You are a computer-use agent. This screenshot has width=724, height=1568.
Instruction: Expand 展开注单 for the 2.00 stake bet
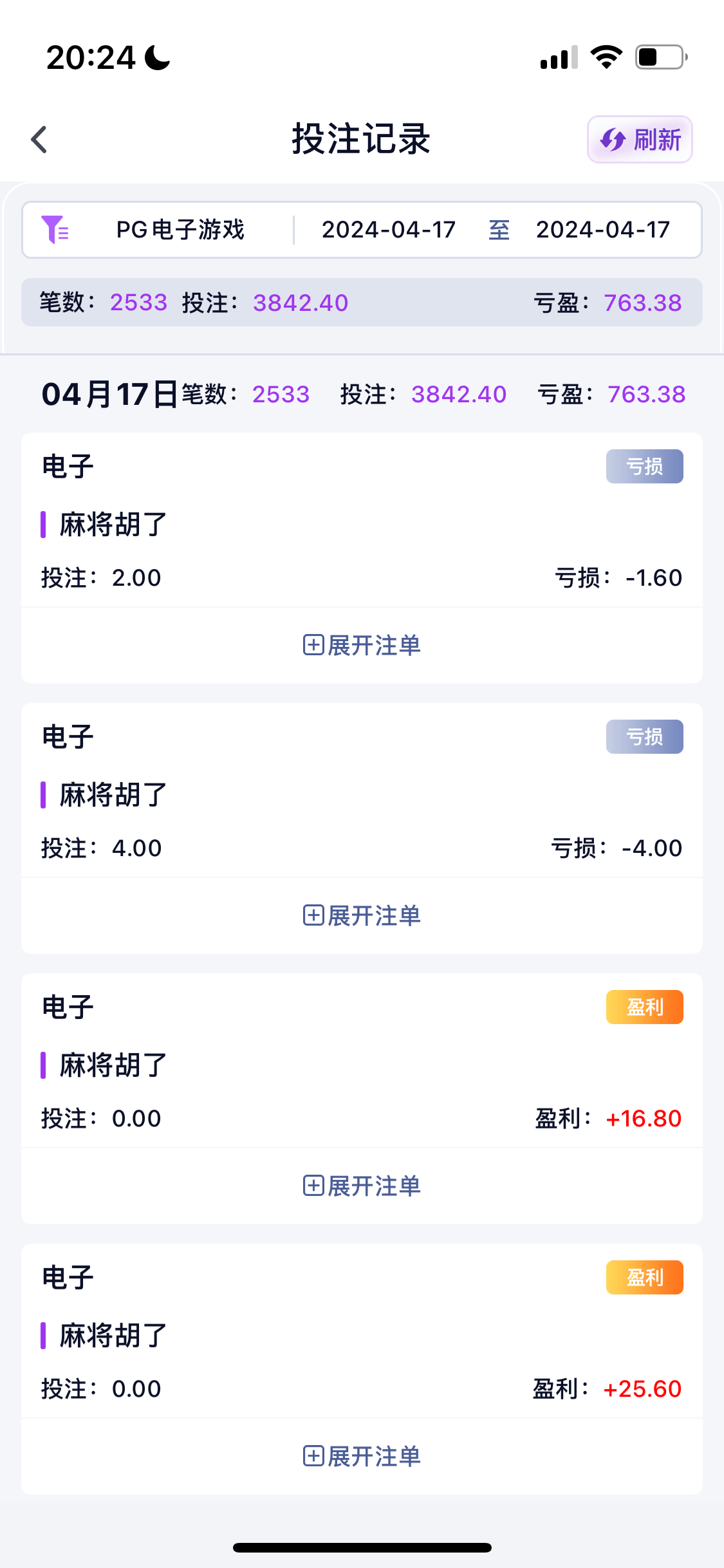point(374,645)
